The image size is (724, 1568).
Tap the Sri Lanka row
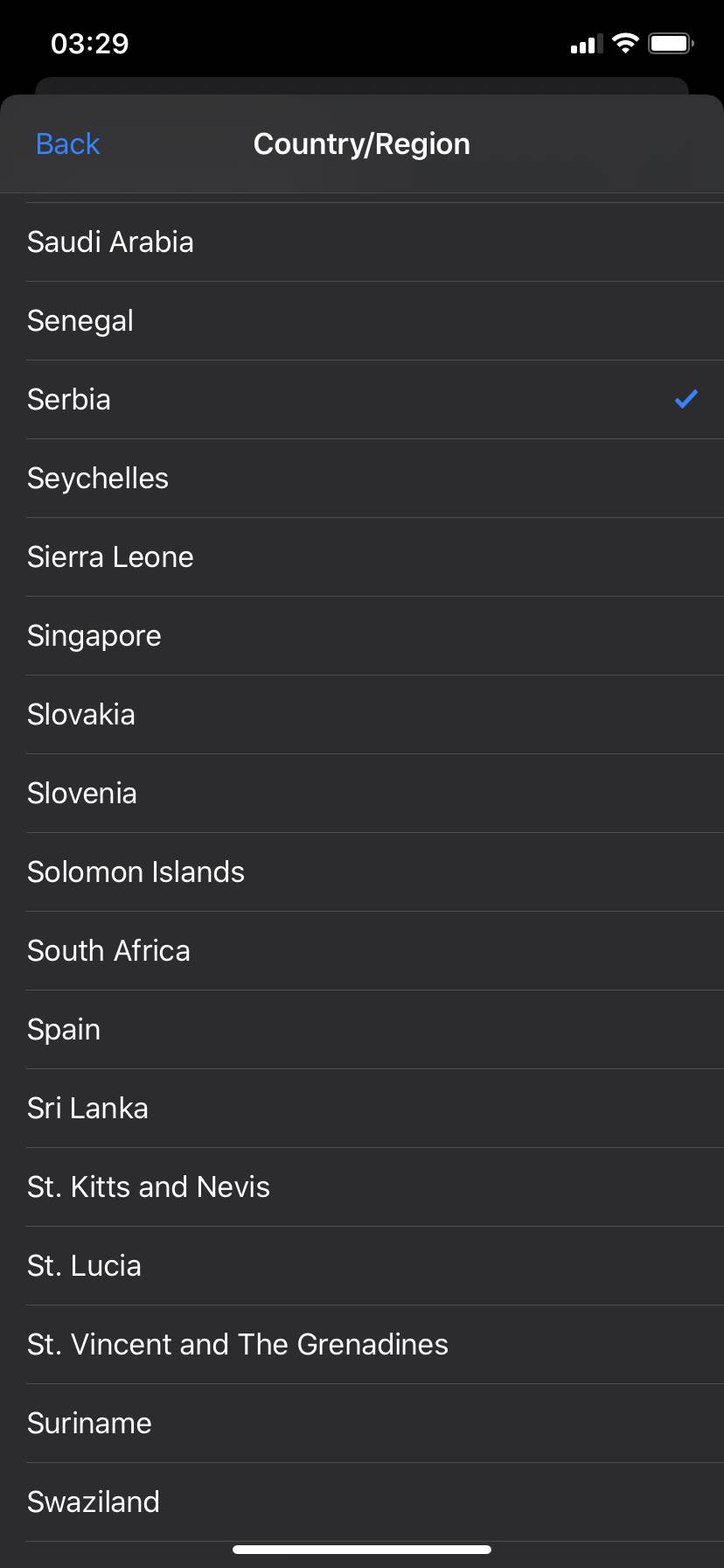tap(87, 1109)
